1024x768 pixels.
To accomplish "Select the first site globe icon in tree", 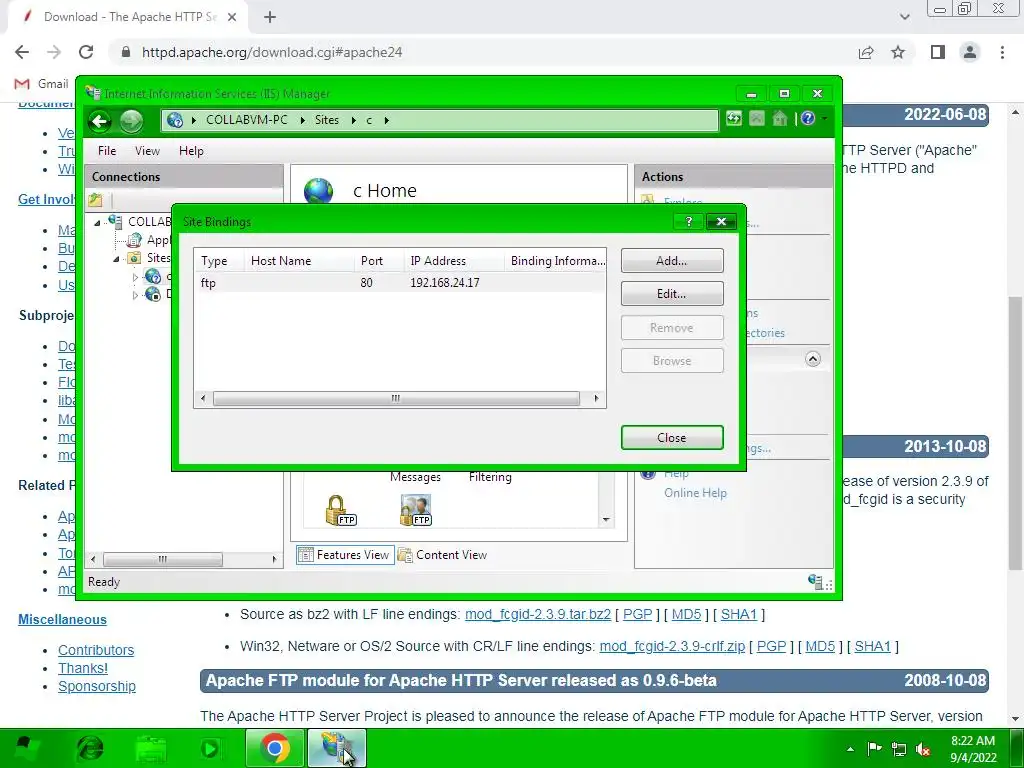I will [x=153, y=276].
